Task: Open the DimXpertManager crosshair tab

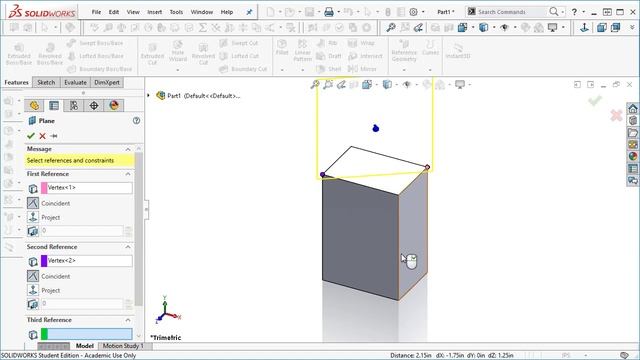Action: 94,106
